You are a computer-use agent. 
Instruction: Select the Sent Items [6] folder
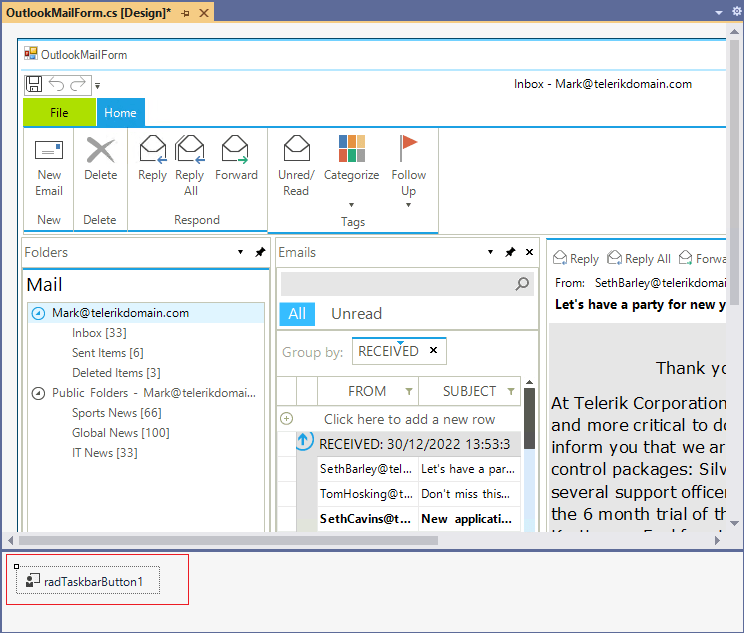coord(108,353)
